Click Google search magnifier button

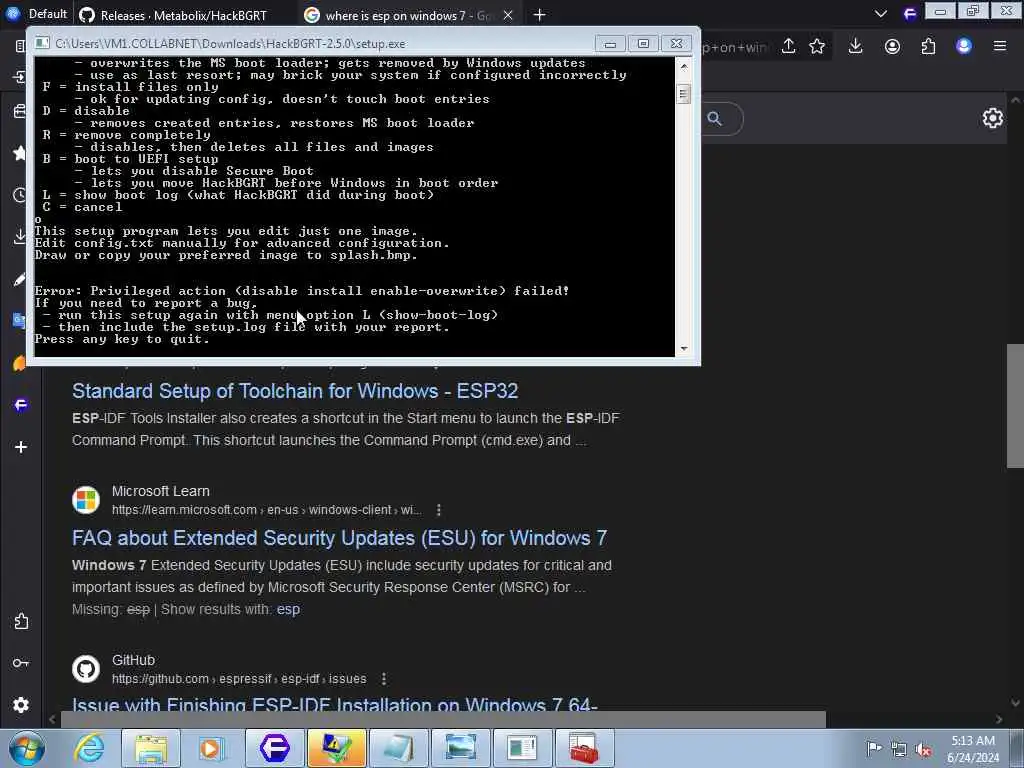(714, 119)
